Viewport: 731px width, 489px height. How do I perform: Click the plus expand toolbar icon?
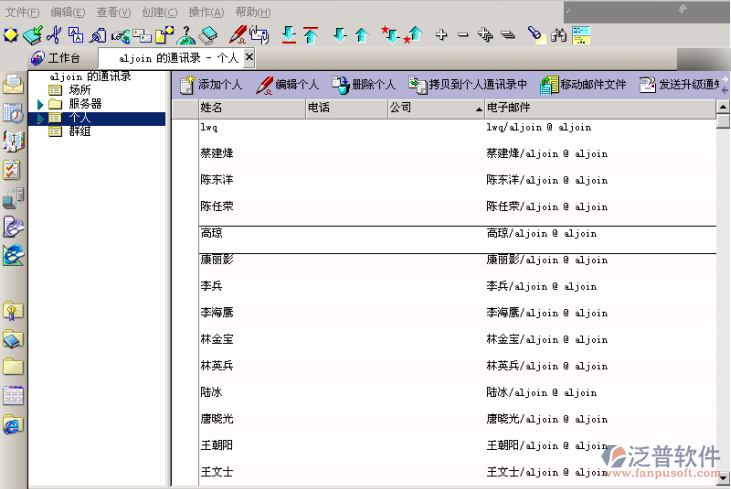[x=441, y=36]
